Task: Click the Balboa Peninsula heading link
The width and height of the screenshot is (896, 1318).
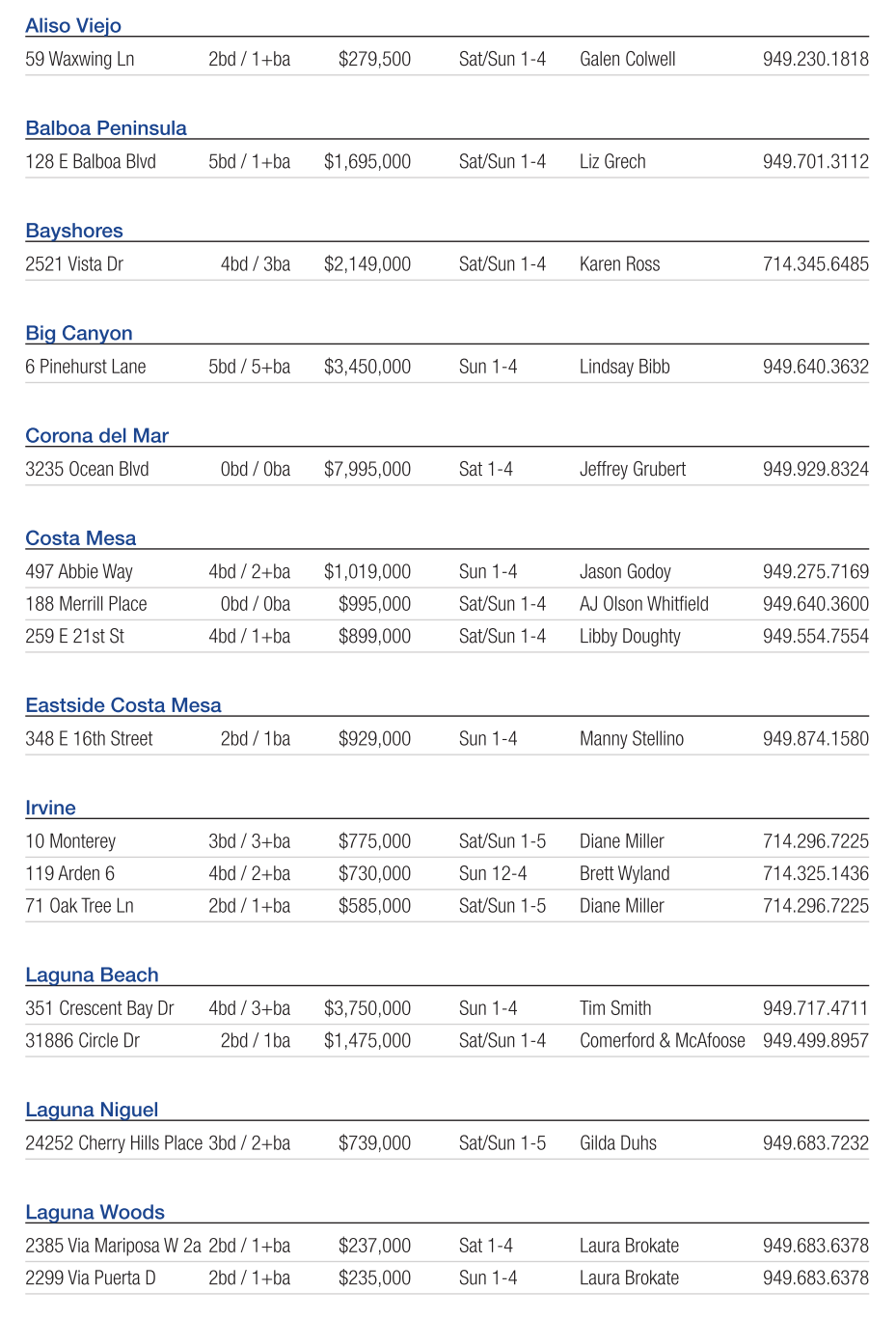Action: point(106,128)
